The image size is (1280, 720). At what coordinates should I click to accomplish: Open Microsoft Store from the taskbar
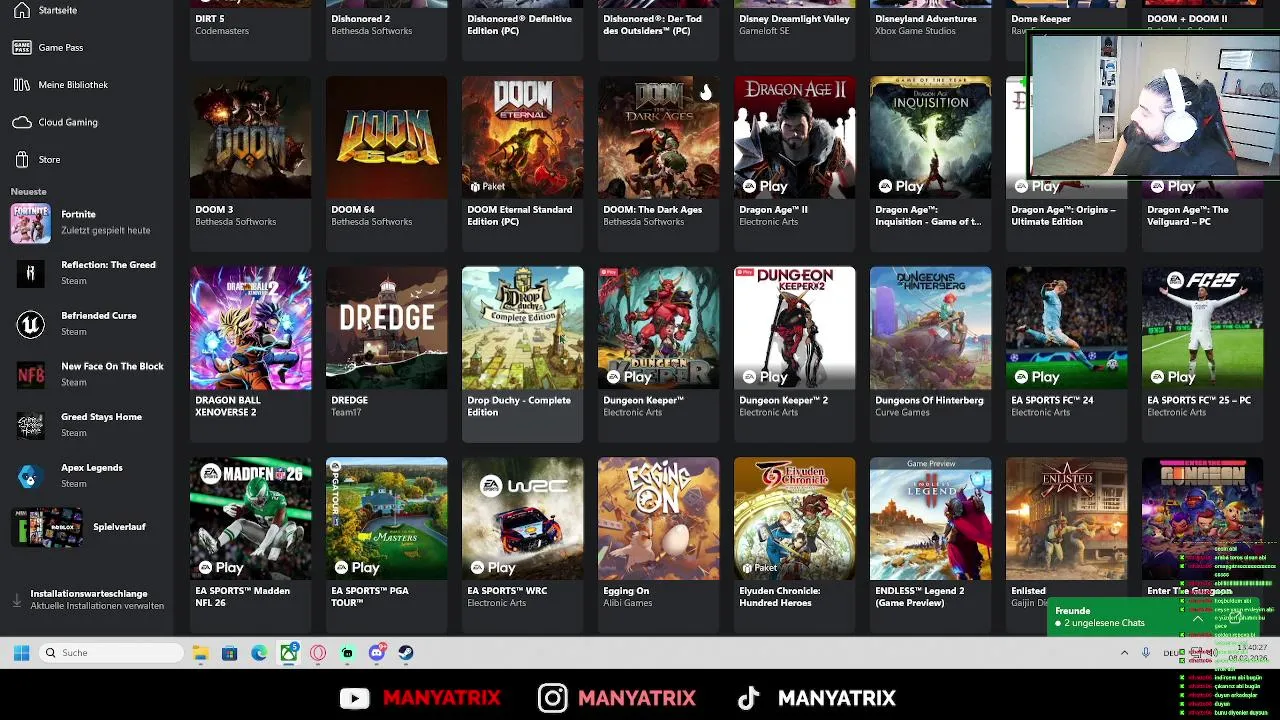(x=230, y=653)
